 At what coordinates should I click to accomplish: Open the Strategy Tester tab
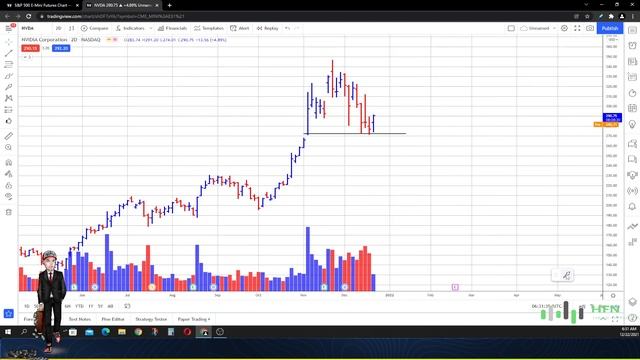(x=151, y=319)
